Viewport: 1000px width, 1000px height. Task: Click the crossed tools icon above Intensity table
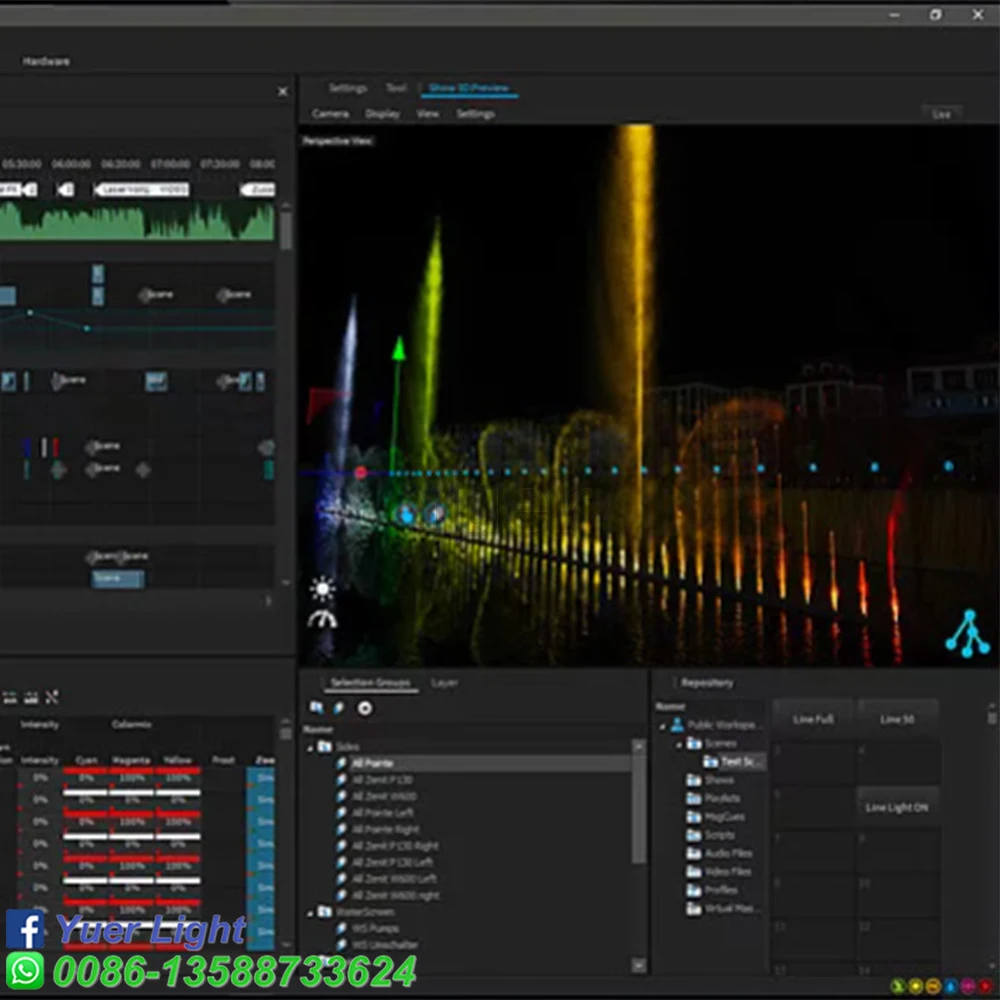(52, 697)
